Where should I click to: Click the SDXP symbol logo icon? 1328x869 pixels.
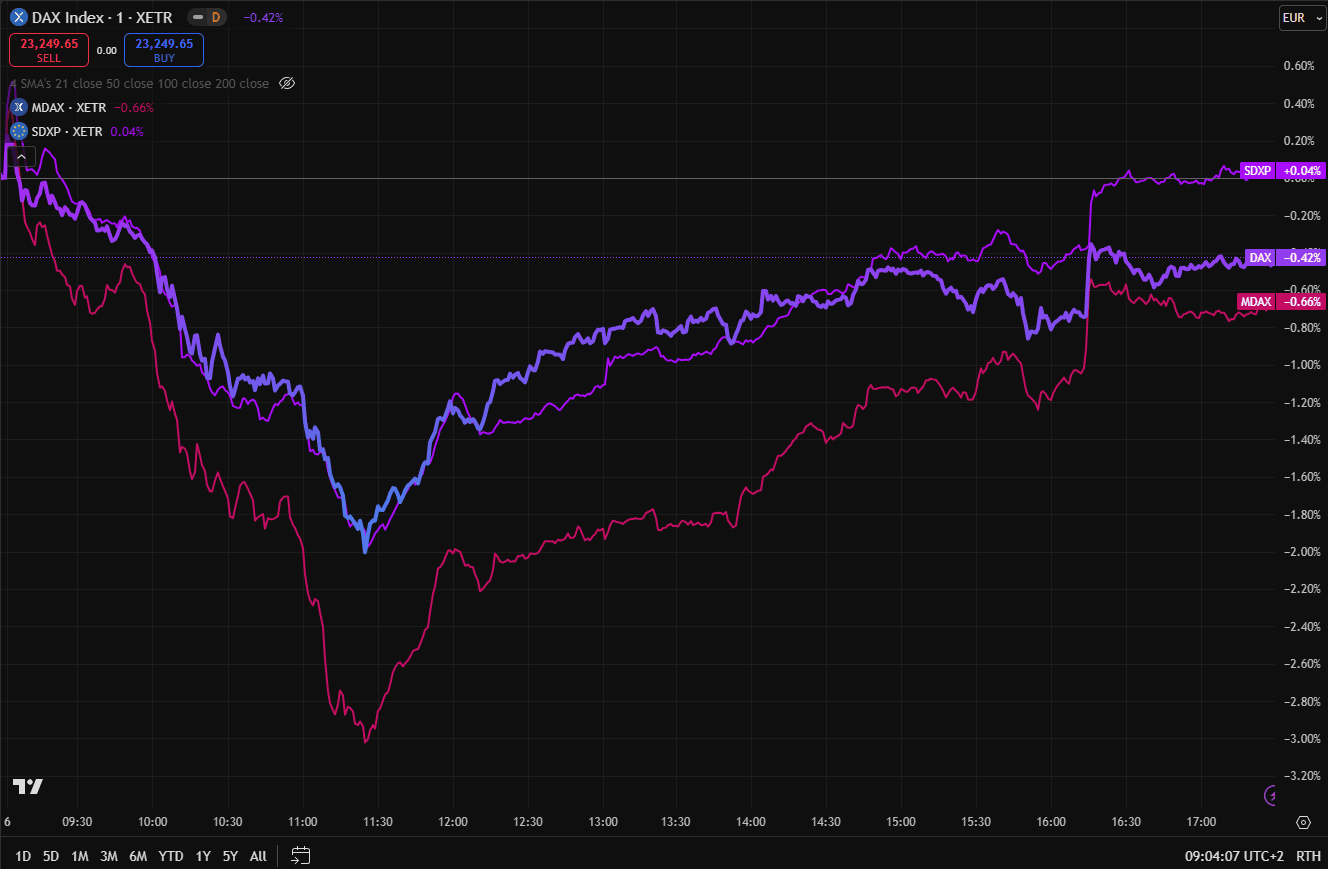18,131
